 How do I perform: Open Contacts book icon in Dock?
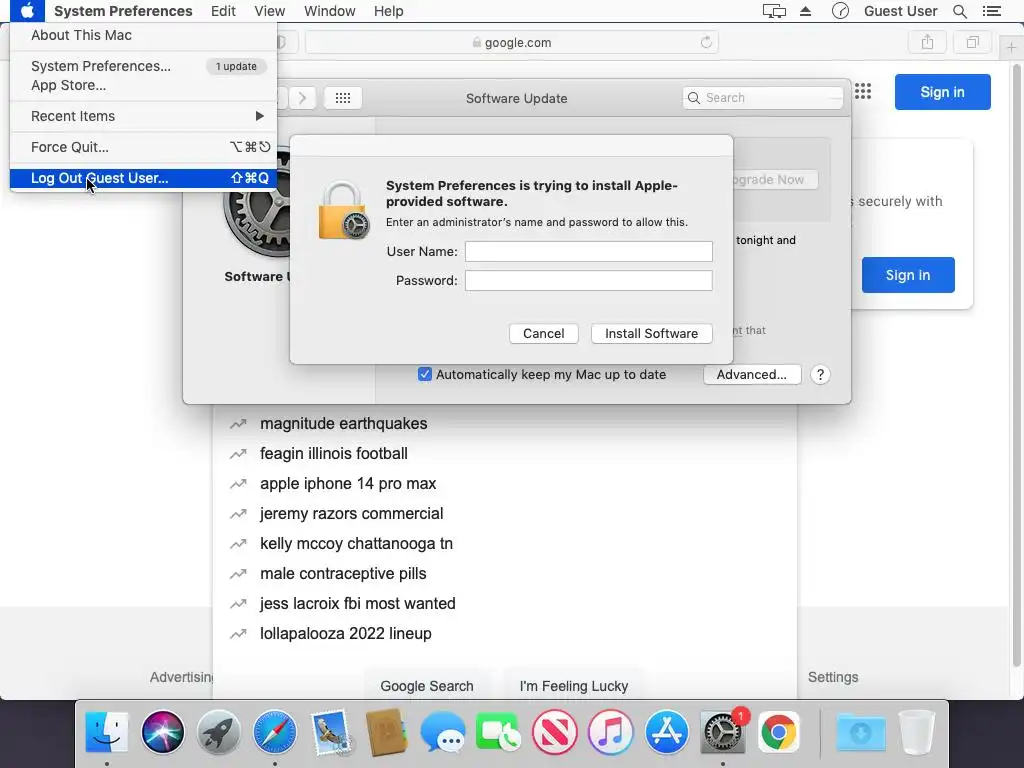(x=387, y=732)
